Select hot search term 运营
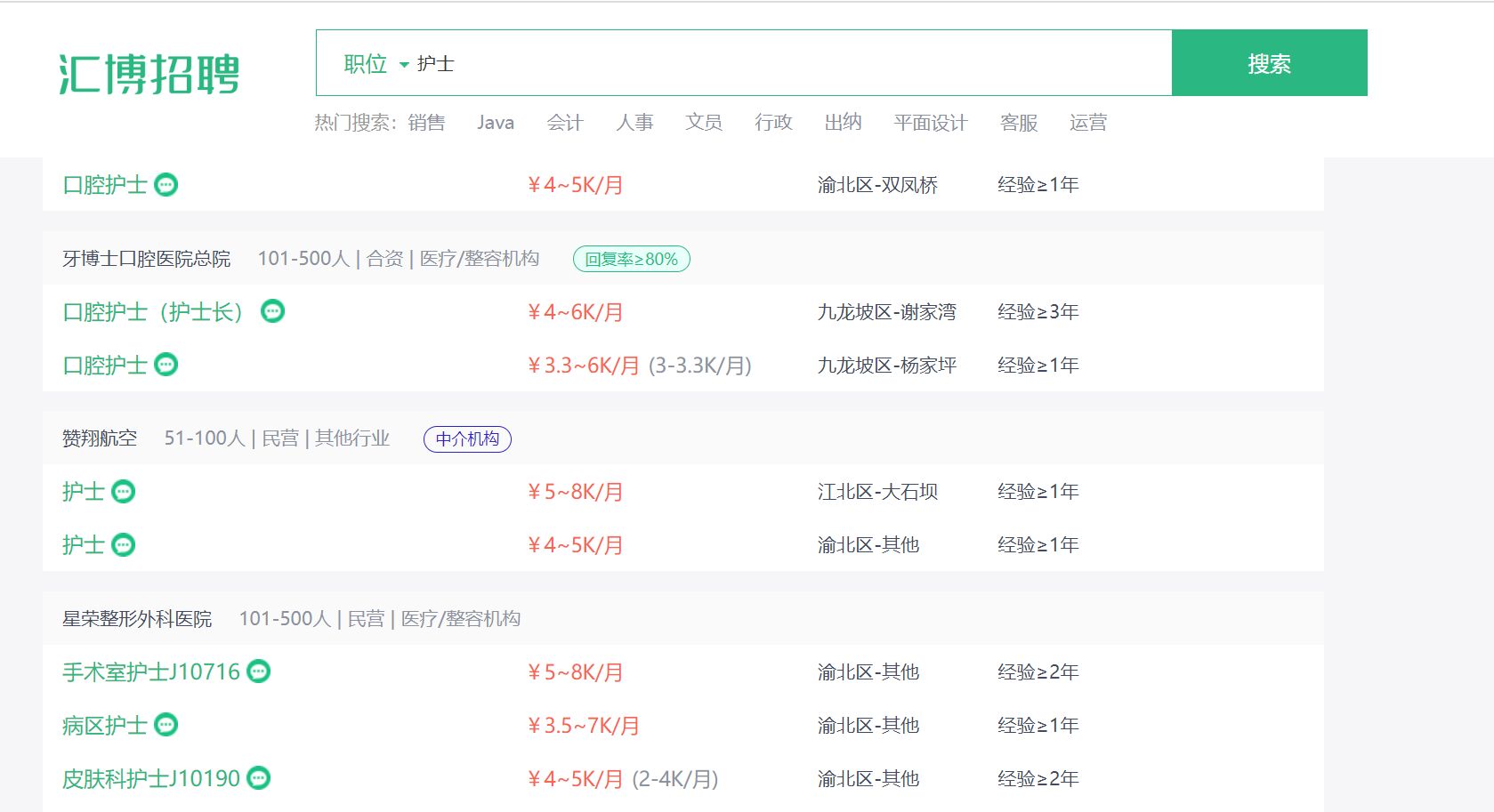This screenshot has width=1494, height=812. click(x=1088, y=123)
